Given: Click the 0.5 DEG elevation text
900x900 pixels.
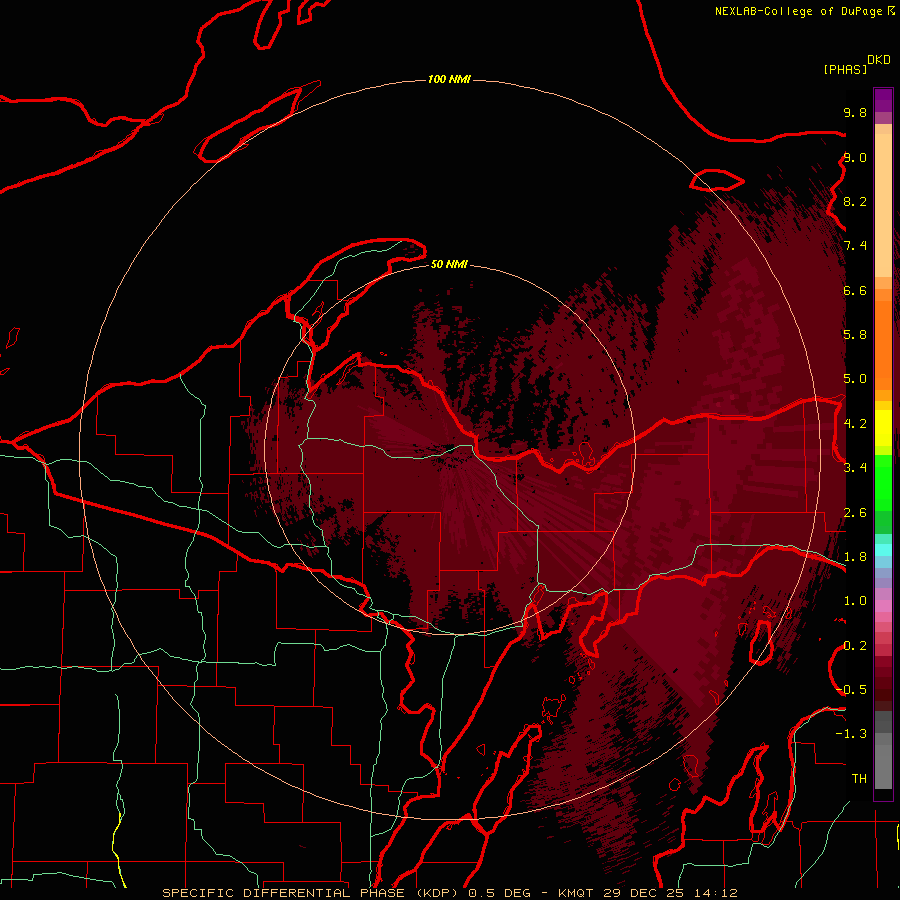Looking at the screenshot, I should click(x=497, y=893).
